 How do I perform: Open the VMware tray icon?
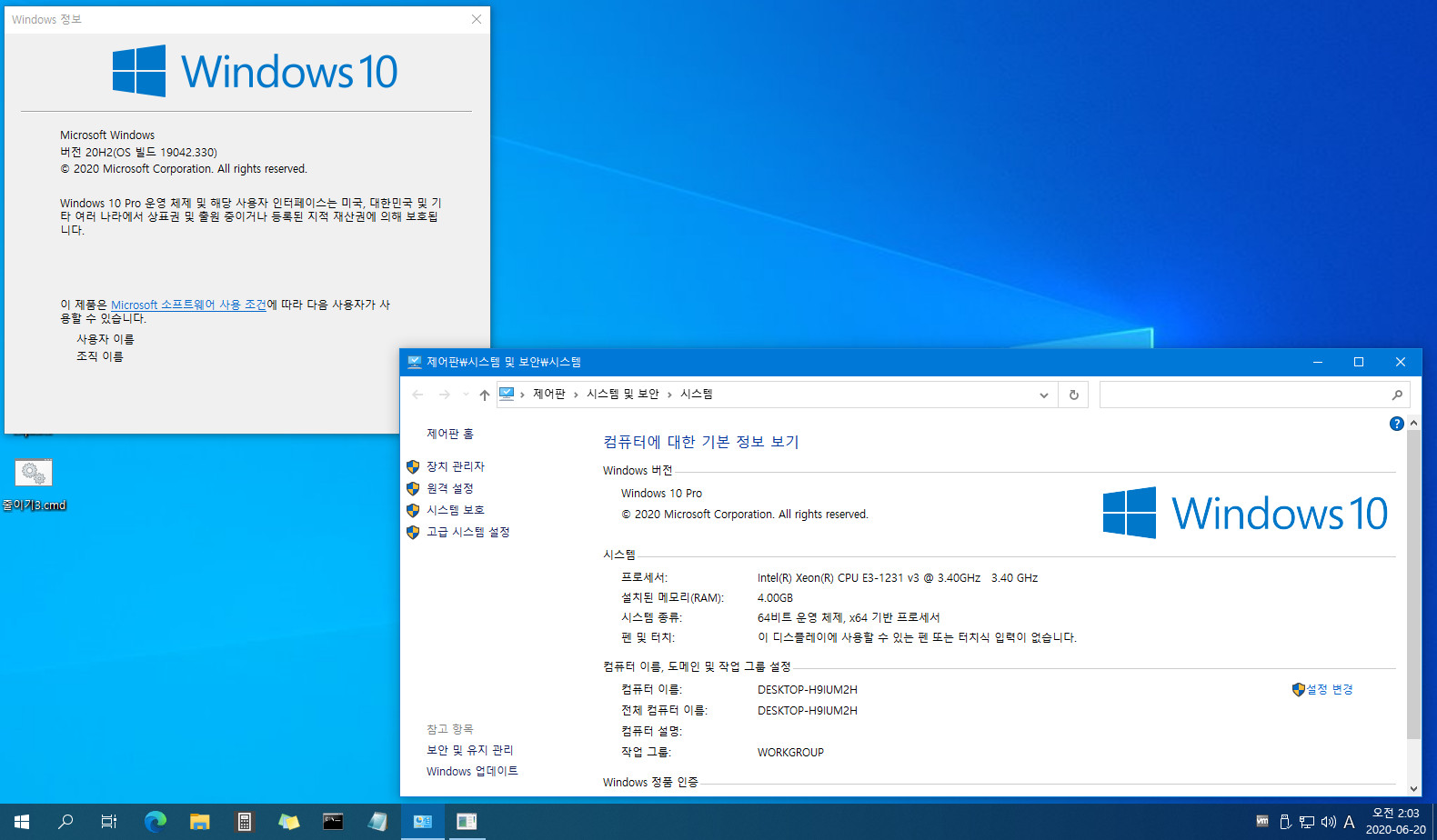click(1262, 821)
